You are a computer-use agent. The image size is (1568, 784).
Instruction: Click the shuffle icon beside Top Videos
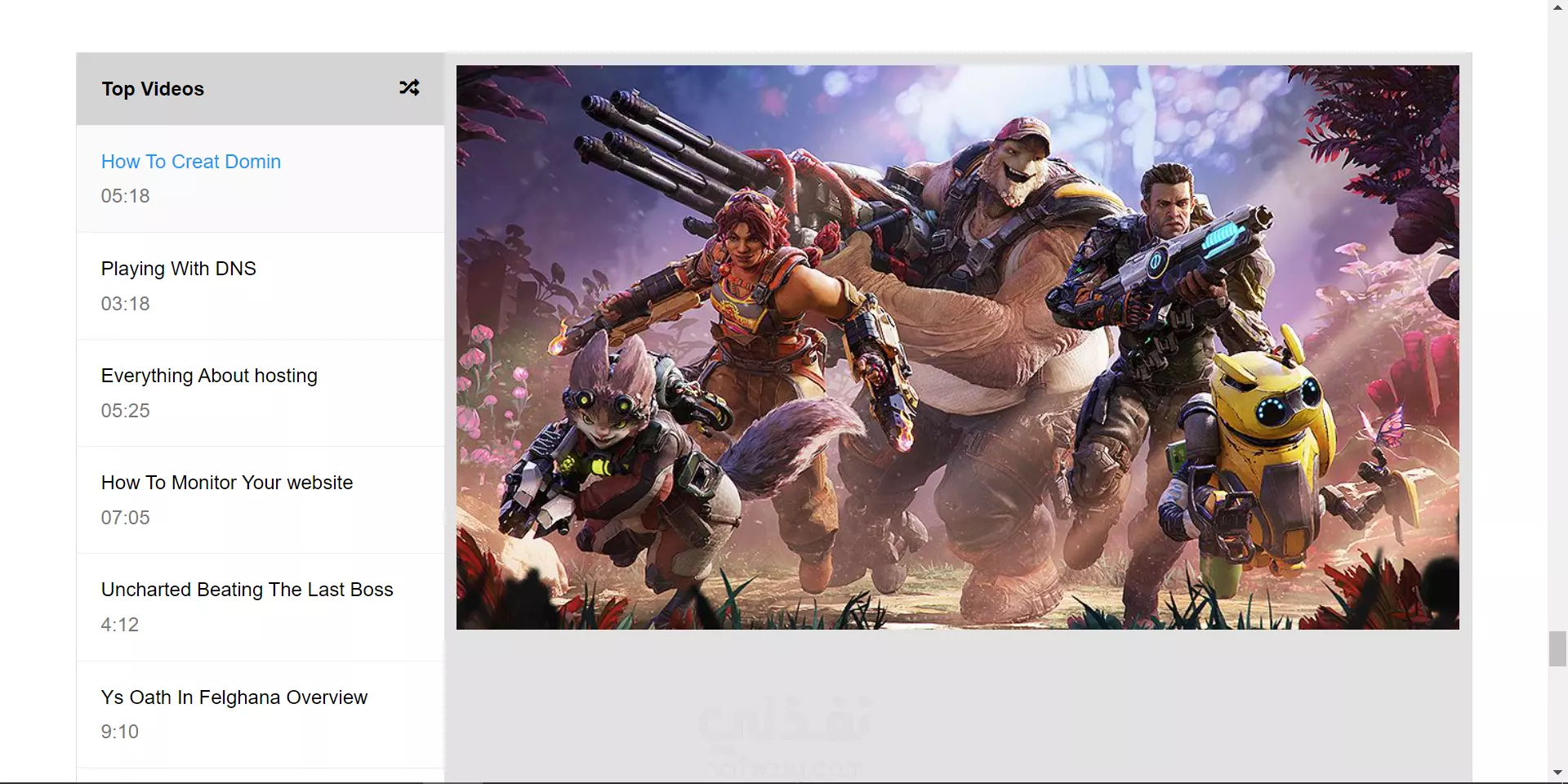pos(409,87)
